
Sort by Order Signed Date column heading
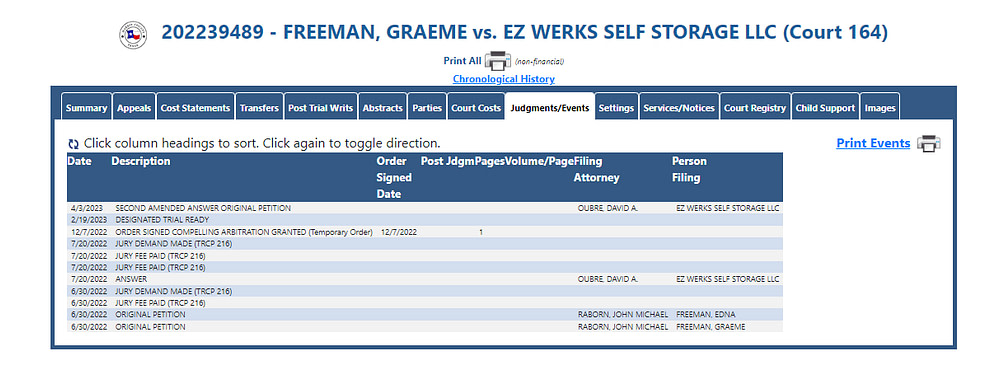tap(394, 177)
